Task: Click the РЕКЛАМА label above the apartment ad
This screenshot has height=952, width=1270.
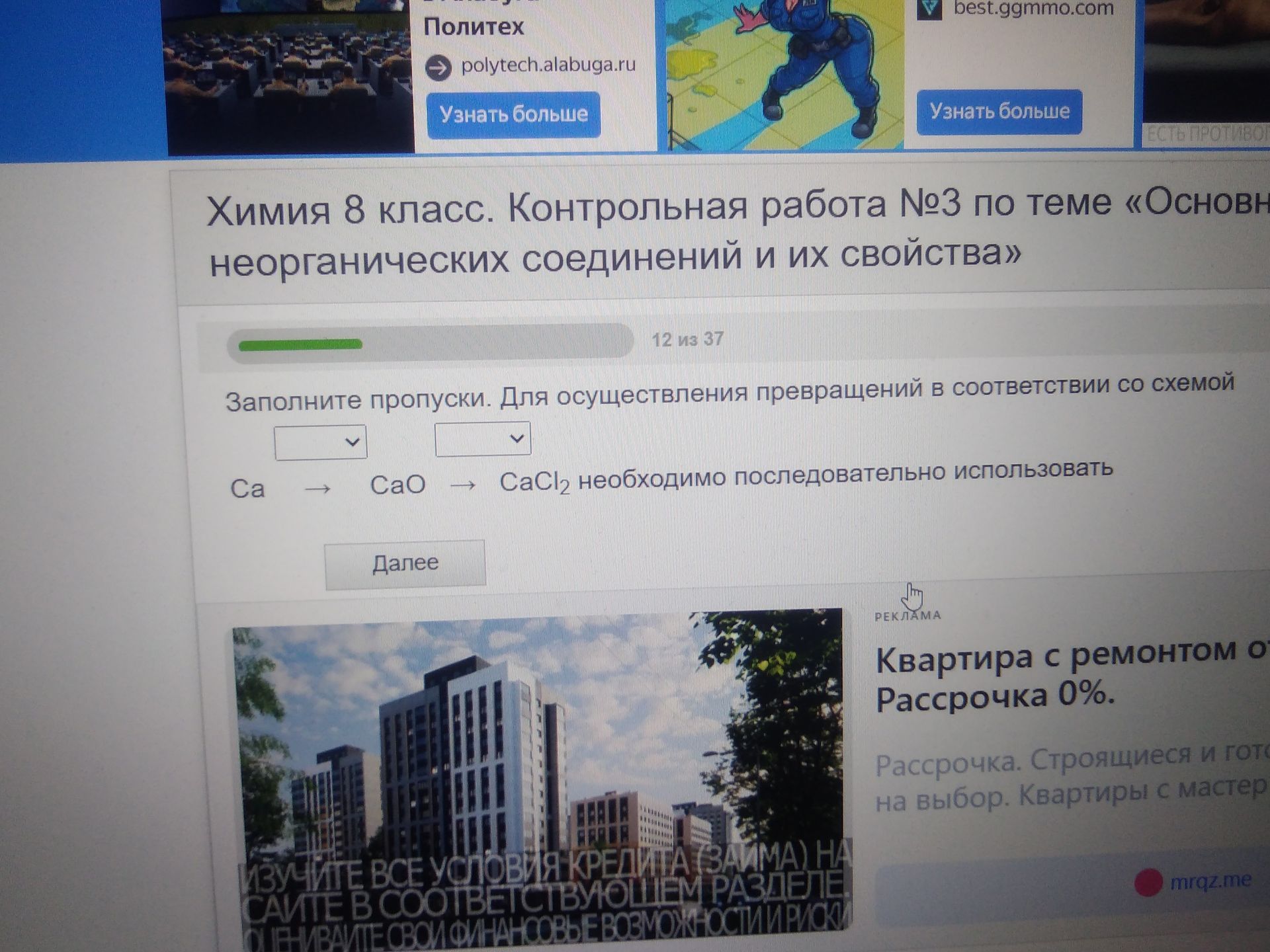Action: (x=908, y=615)
